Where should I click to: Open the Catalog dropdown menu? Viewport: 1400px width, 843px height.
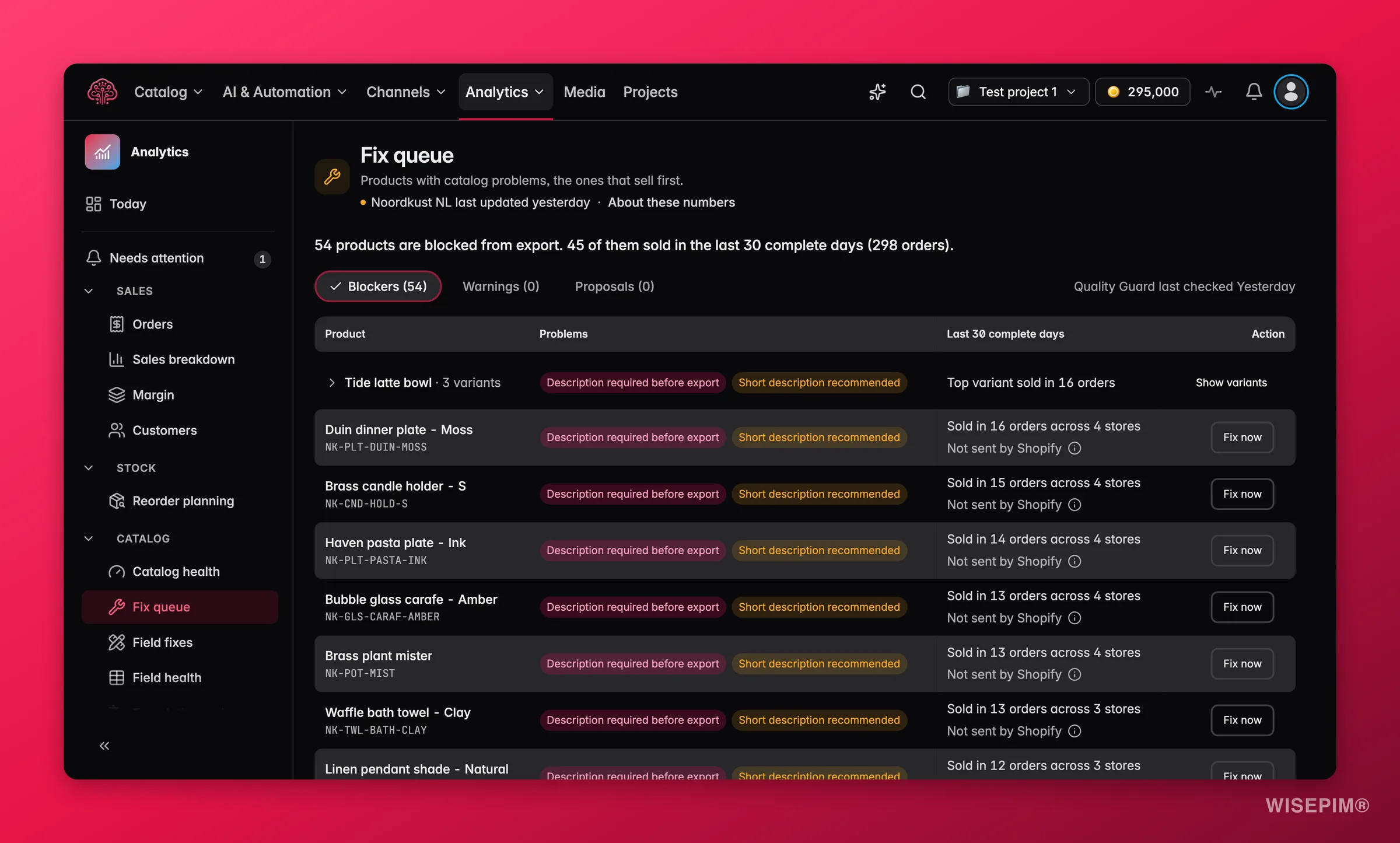(168, 92)
